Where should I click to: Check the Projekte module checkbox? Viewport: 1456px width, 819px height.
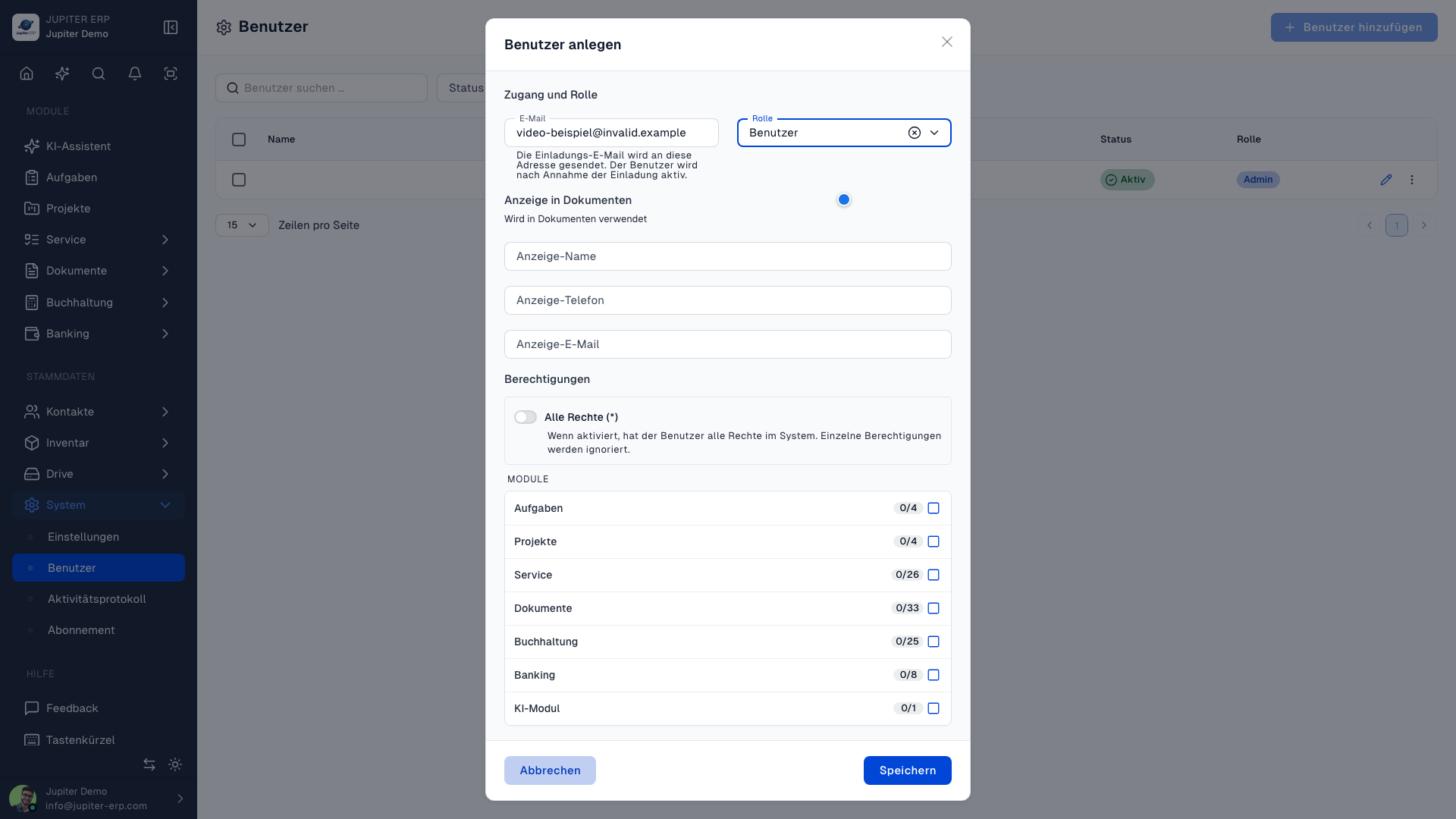934,541
